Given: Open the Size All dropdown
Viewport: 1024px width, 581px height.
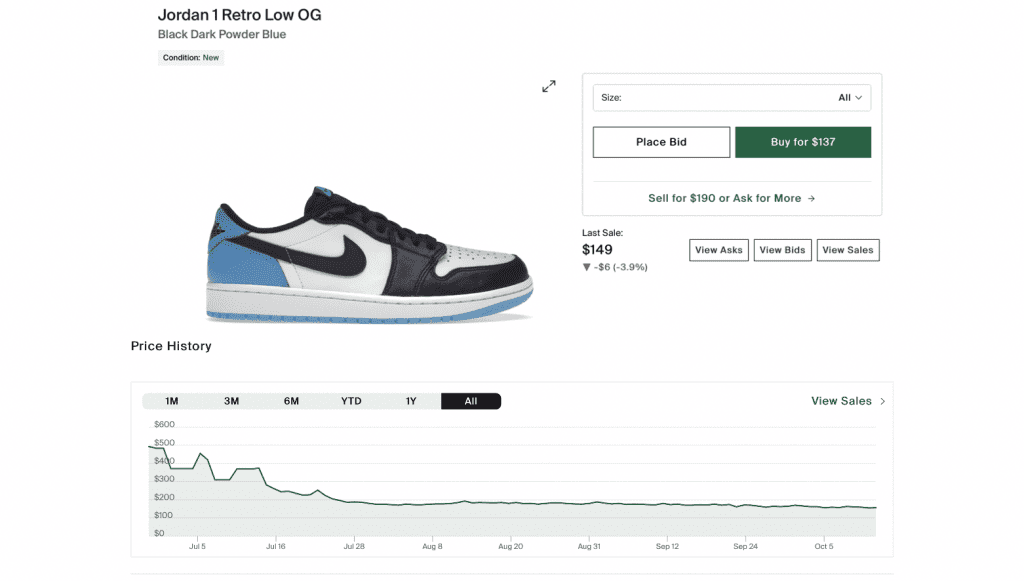Looking at the screenshot, I should tap(731, 97).
